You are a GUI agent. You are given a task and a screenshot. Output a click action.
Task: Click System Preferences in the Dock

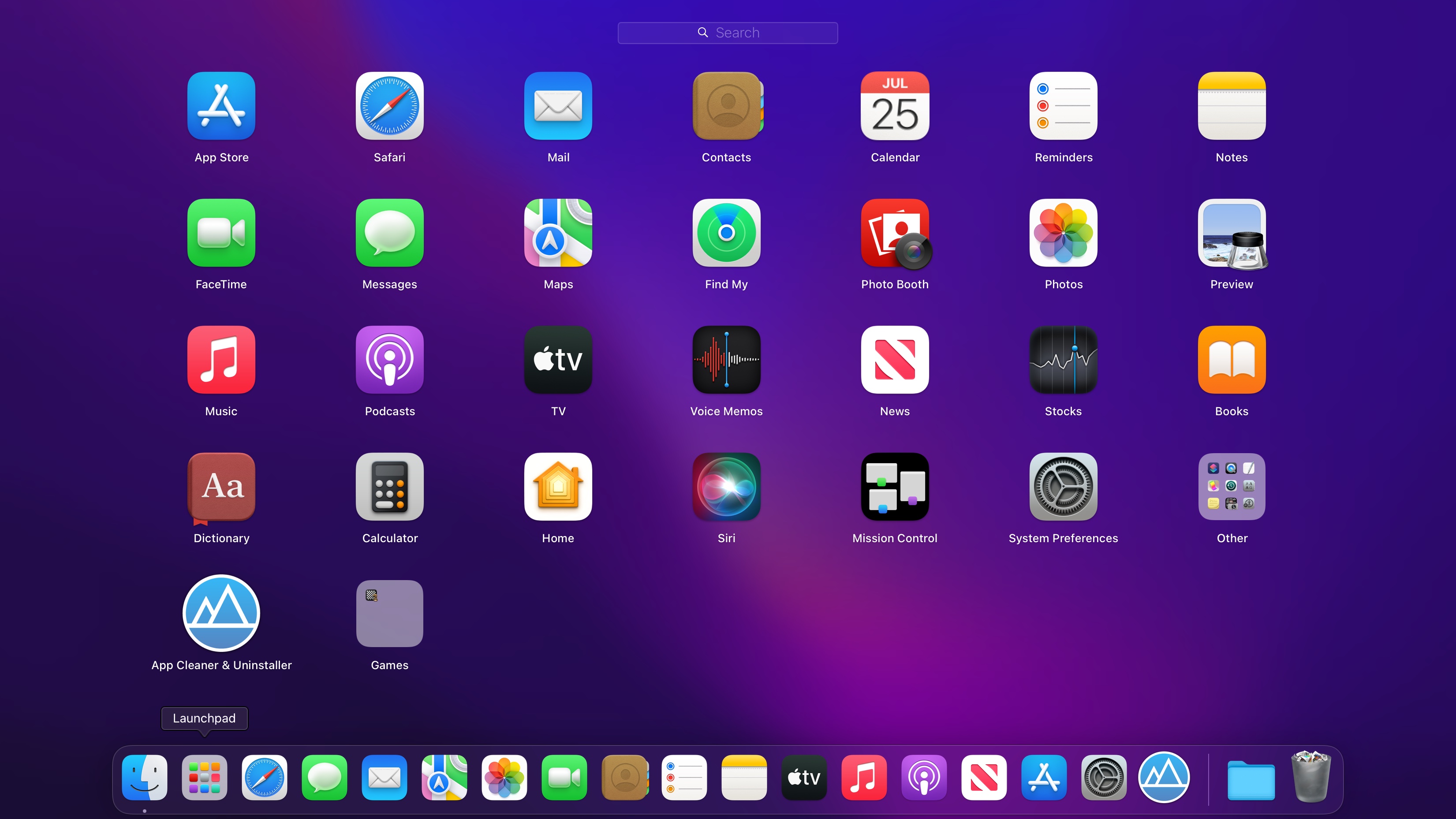coord(1103,778)
